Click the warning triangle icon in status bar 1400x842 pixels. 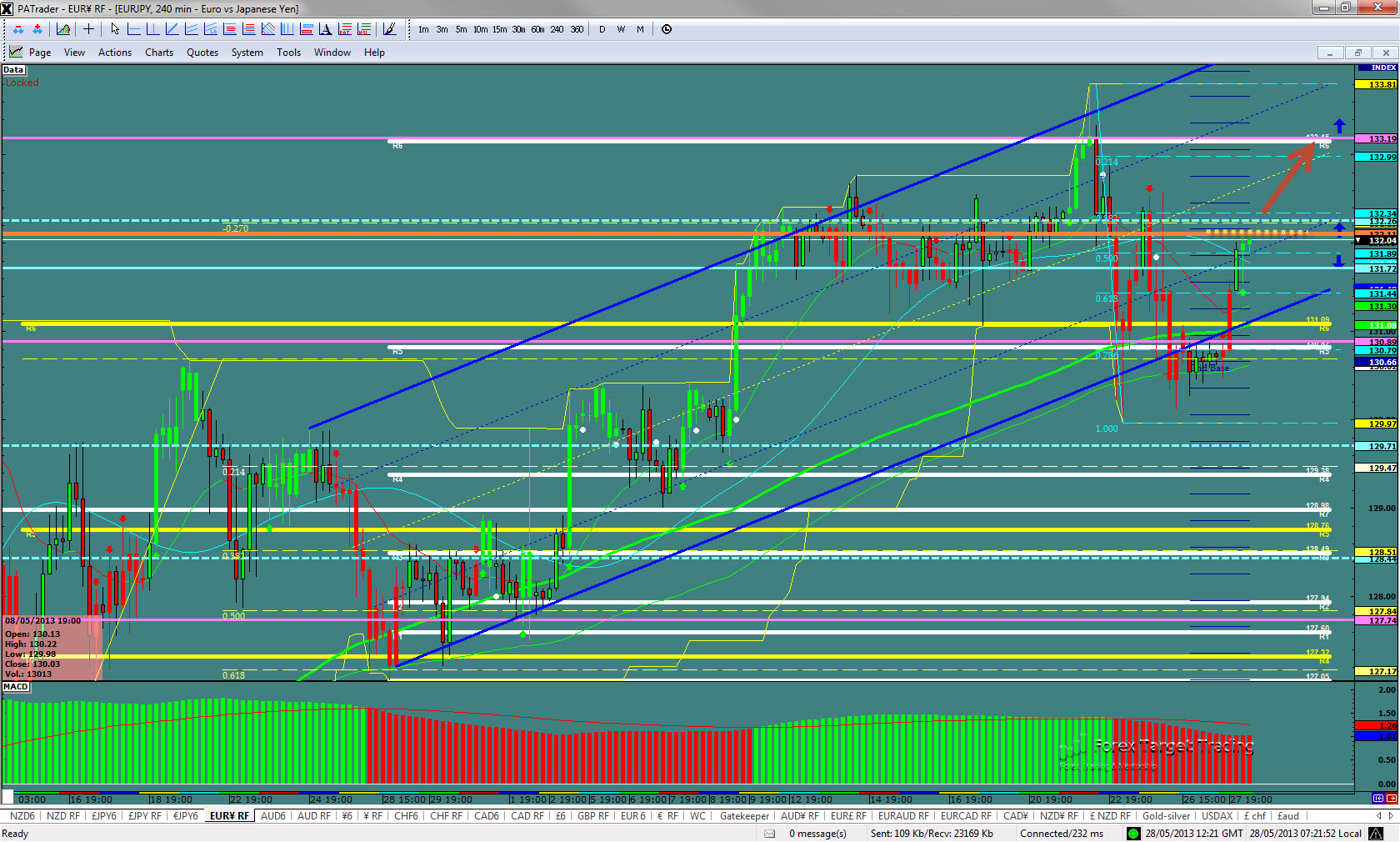tap(1377, 834)
